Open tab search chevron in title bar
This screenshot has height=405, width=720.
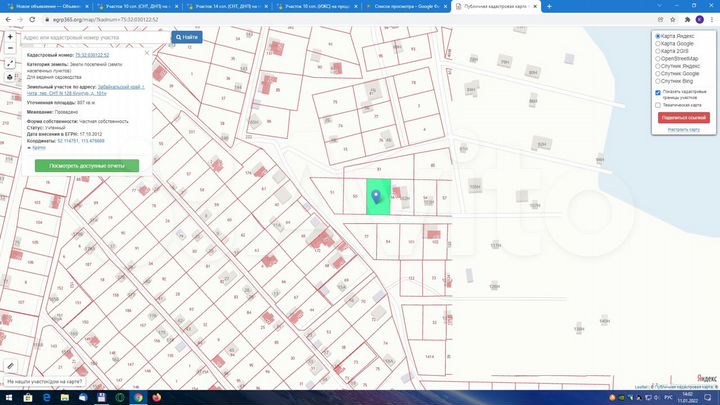660,6
